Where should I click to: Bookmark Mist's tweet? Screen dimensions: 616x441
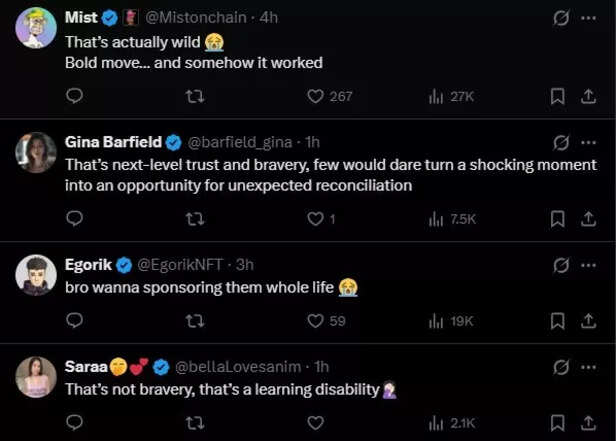[558, 96]
